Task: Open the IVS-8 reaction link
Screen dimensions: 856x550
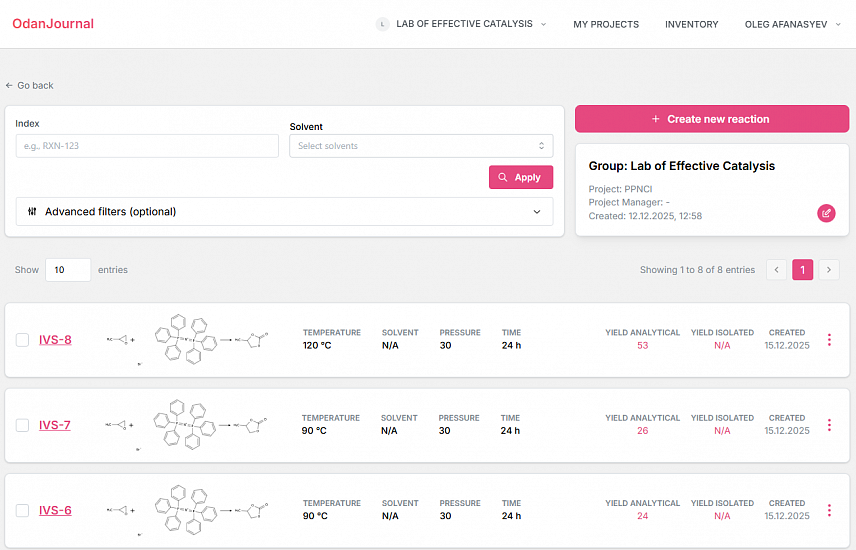Action: pyautogui.click(x=55, y=340)
